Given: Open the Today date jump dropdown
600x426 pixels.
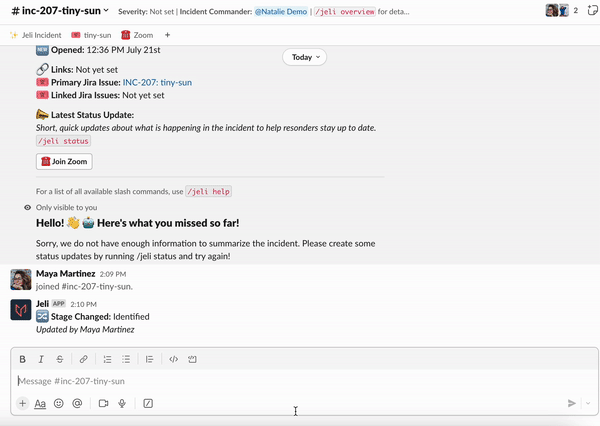Looking at the screenshot, I should (305, 57).
